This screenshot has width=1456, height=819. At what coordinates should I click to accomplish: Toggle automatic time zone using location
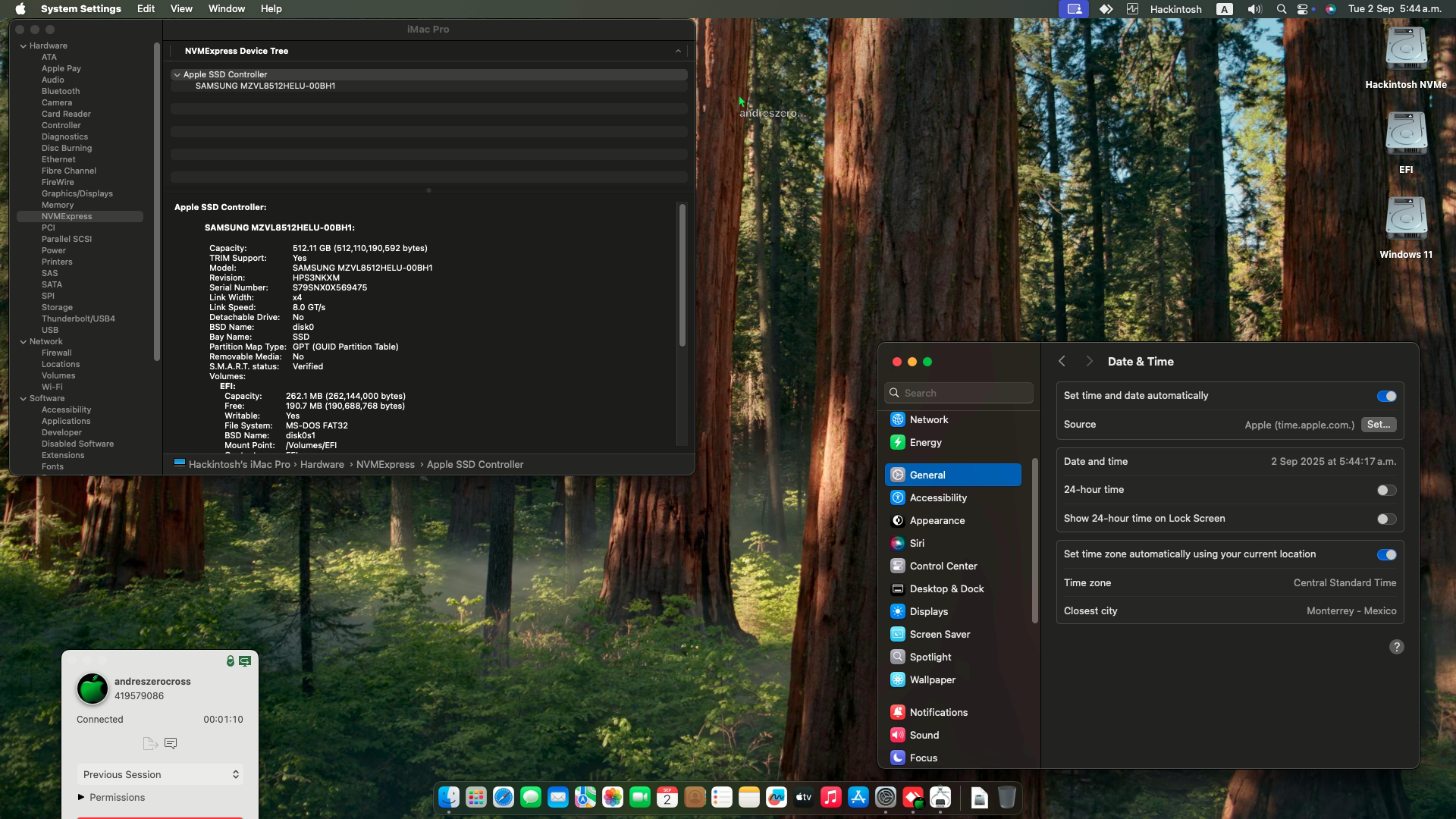(1385, 554)
